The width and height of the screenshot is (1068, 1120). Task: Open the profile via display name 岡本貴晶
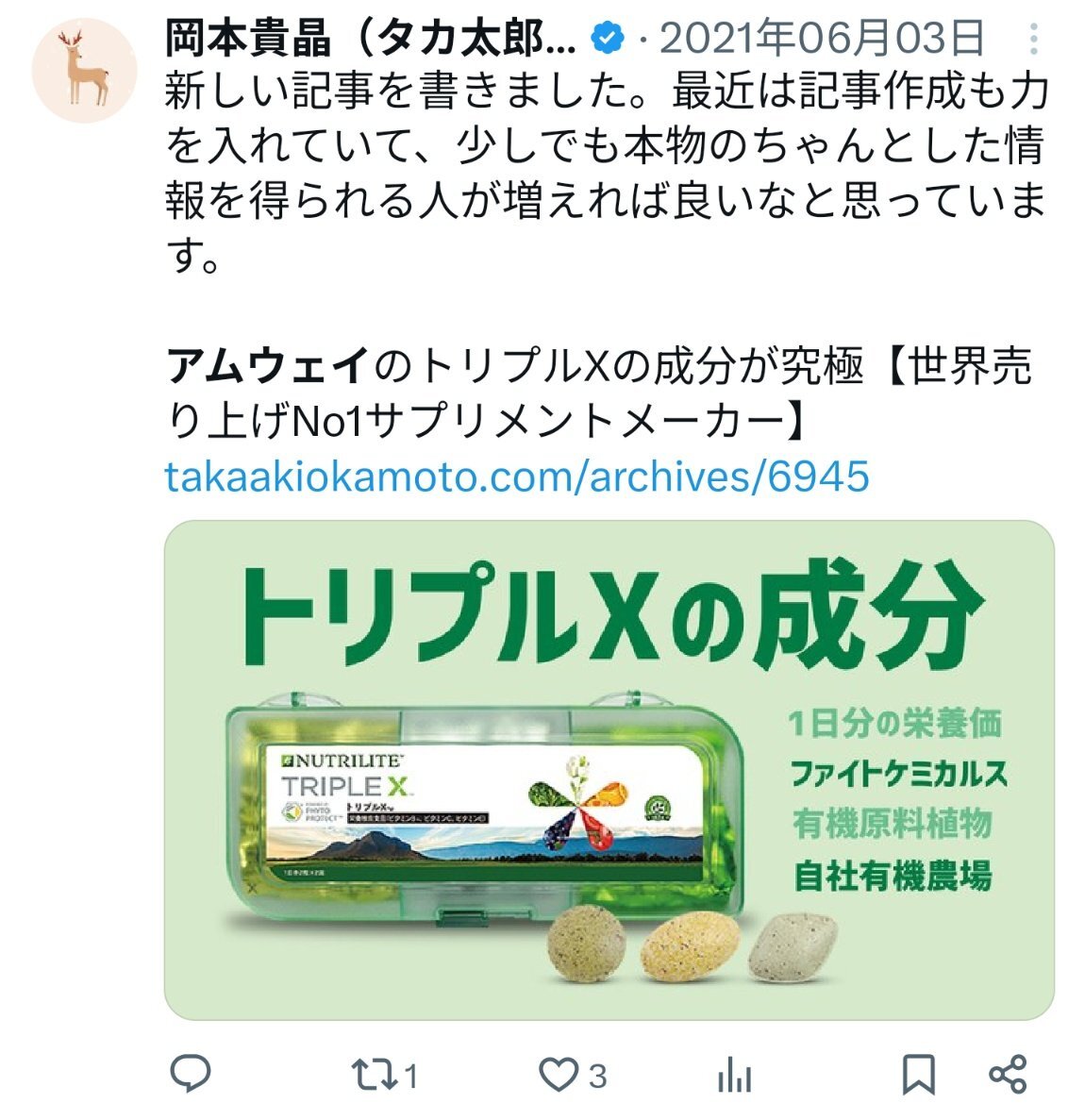(x=249, y=39)
